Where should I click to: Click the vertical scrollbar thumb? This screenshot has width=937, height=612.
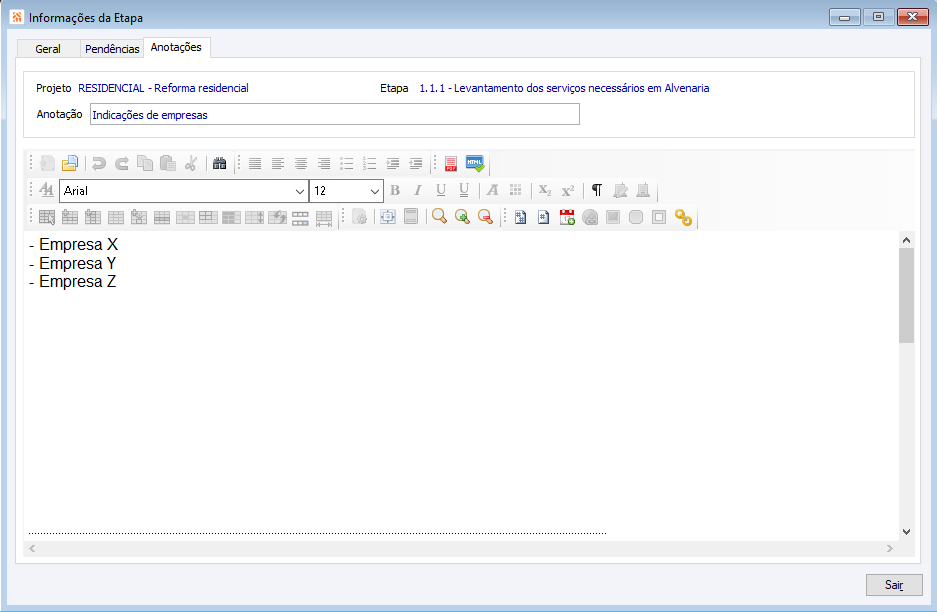906,296
